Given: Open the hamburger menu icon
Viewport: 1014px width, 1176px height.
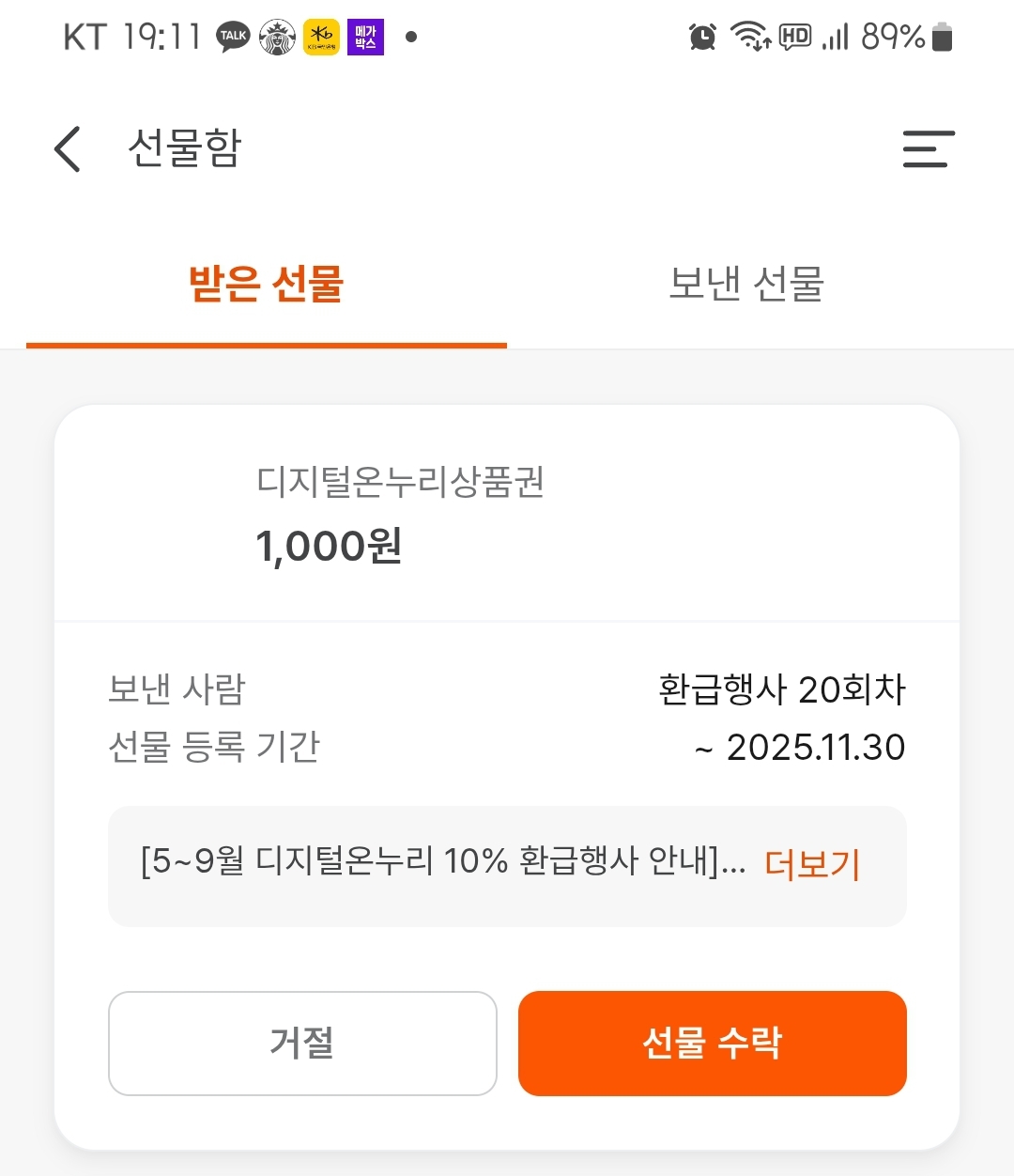Looking at the screenshot, I should click(x=928, y=148).
